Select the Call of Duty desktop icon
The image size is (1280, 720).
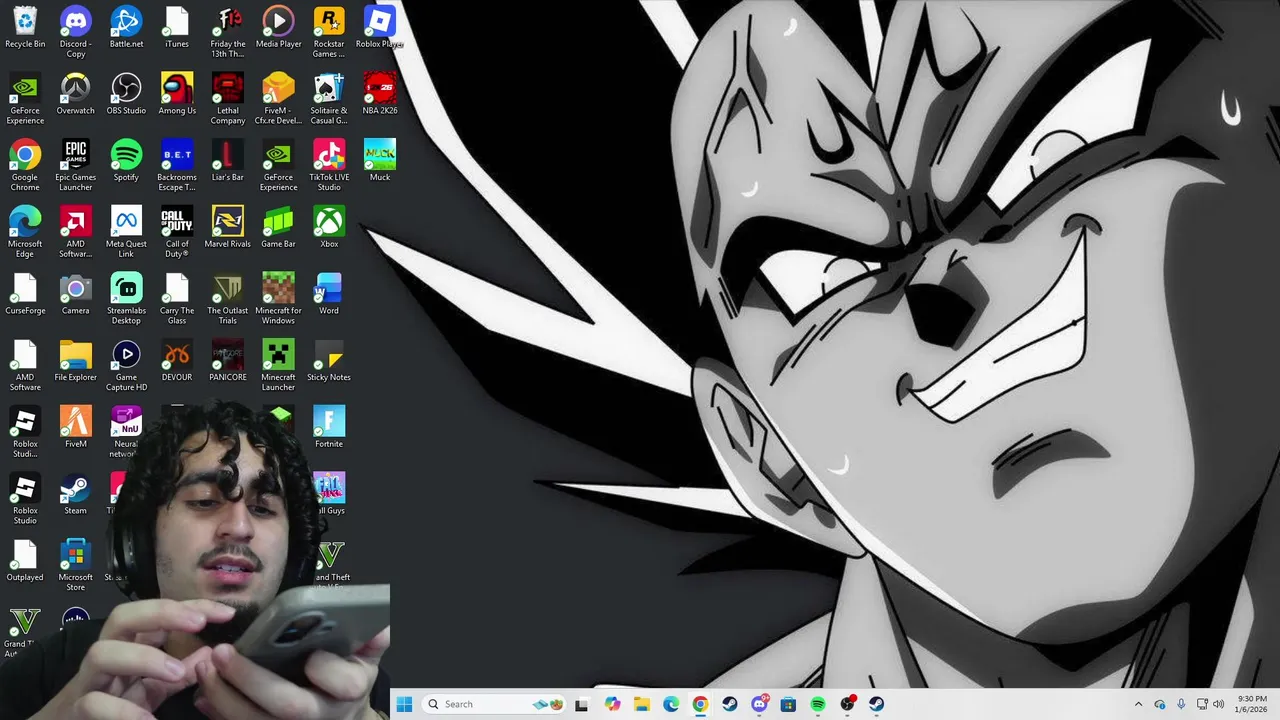(177, 232)
